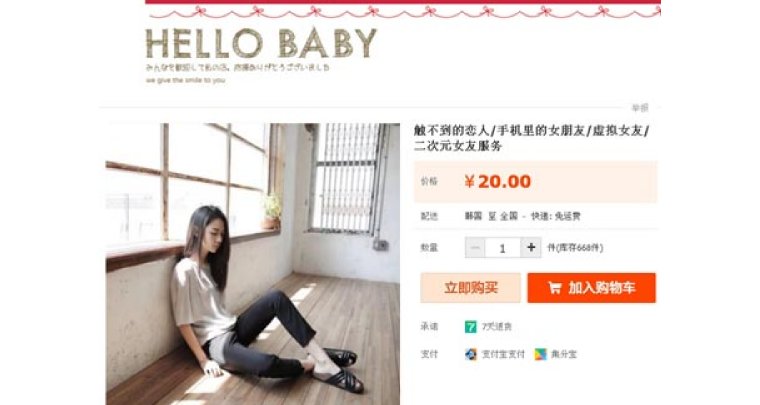The width and height of the screenshot is (760, 405).
Task: Open the 举报 report link
Action: coord(639,108)
